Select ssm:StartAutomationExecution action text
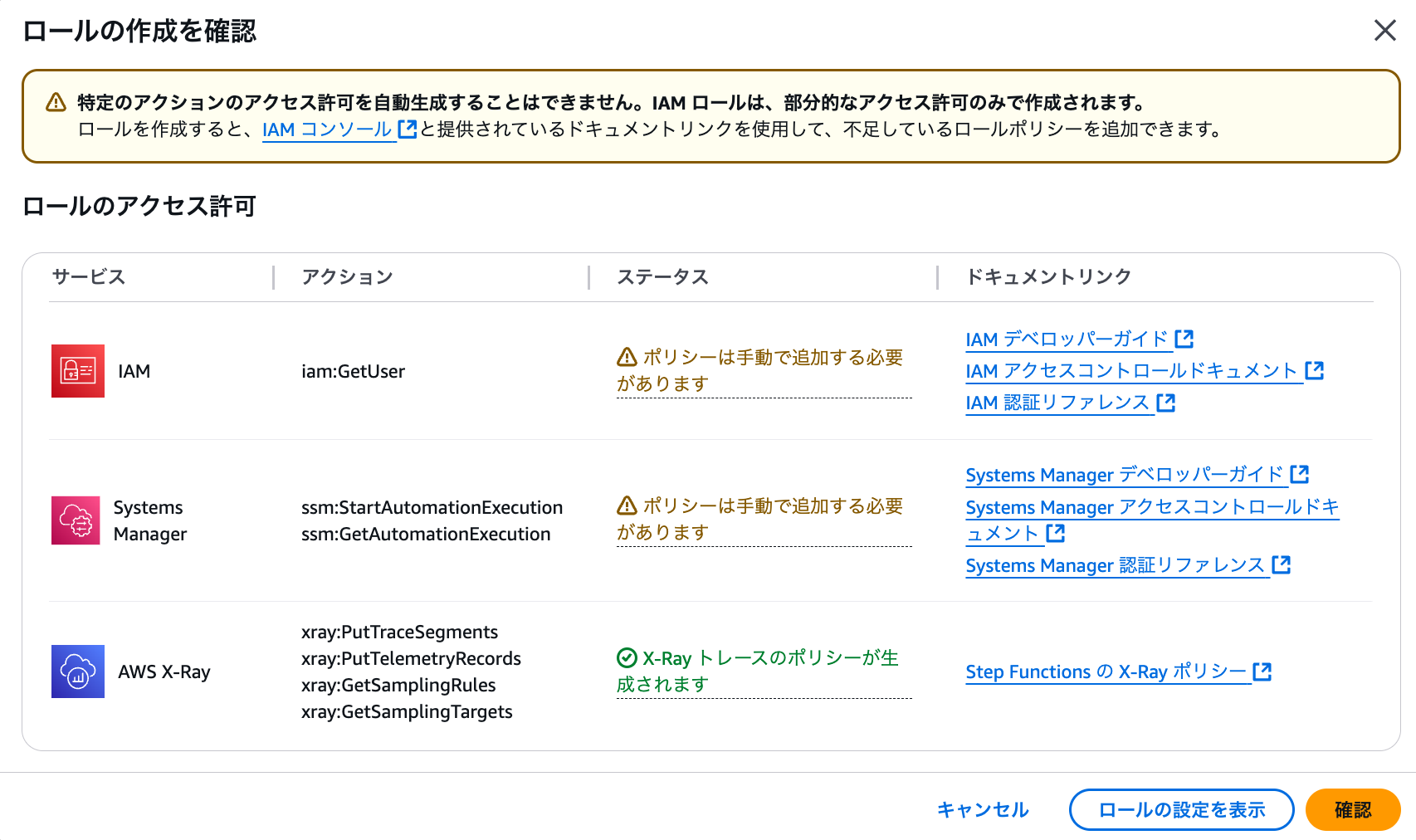 coord(432,507)
